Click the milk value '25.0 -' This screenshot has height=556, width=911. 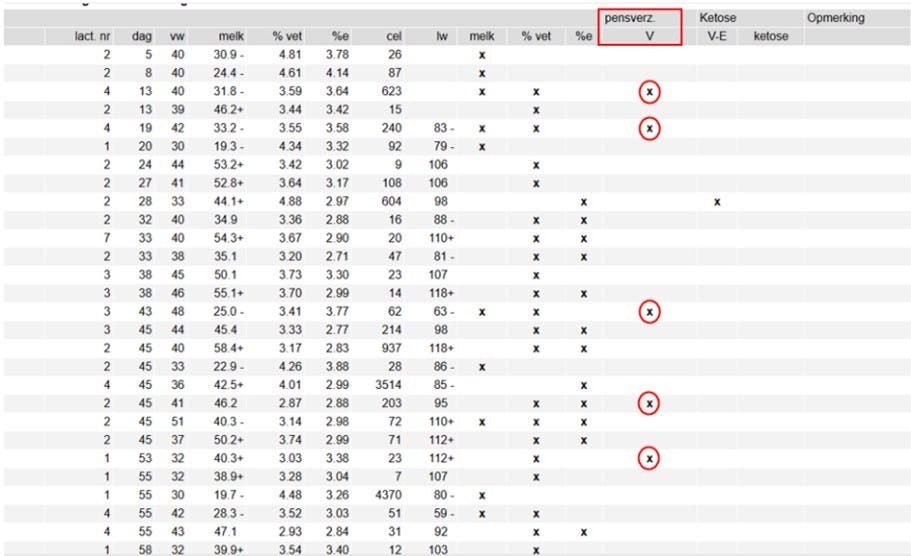[228, 311]
